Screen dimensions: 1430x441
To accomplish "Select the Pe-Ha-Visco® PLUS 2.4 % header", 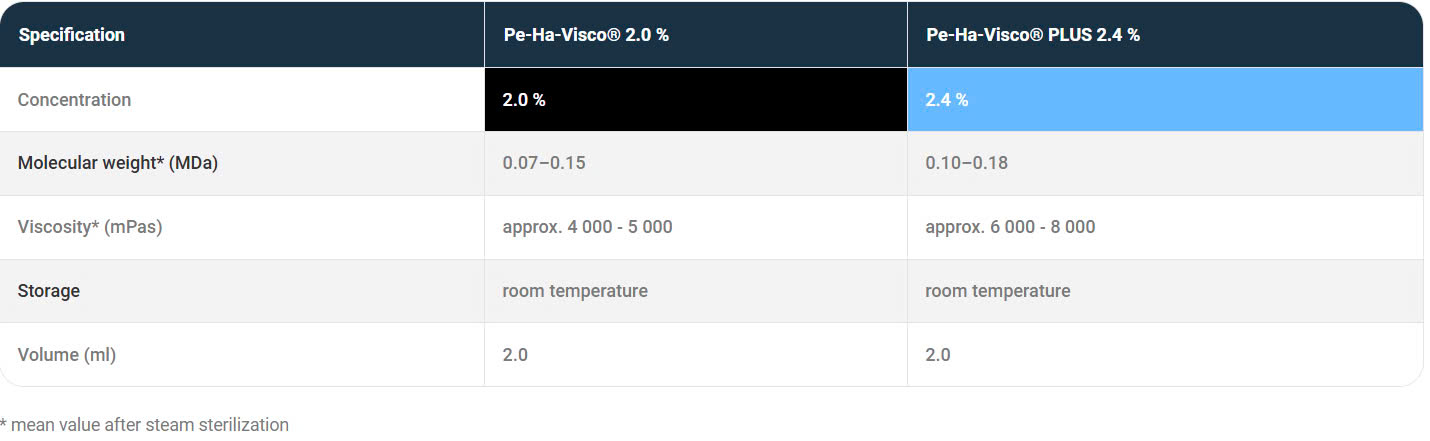I will (x=1033, y=35).
